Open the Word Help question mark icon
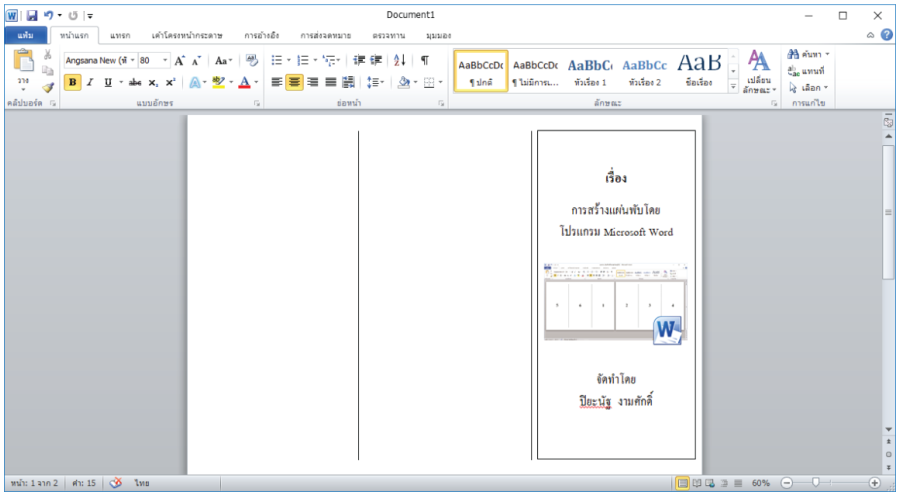The width and height of the screenshot is (903, 501). point(886,35)
